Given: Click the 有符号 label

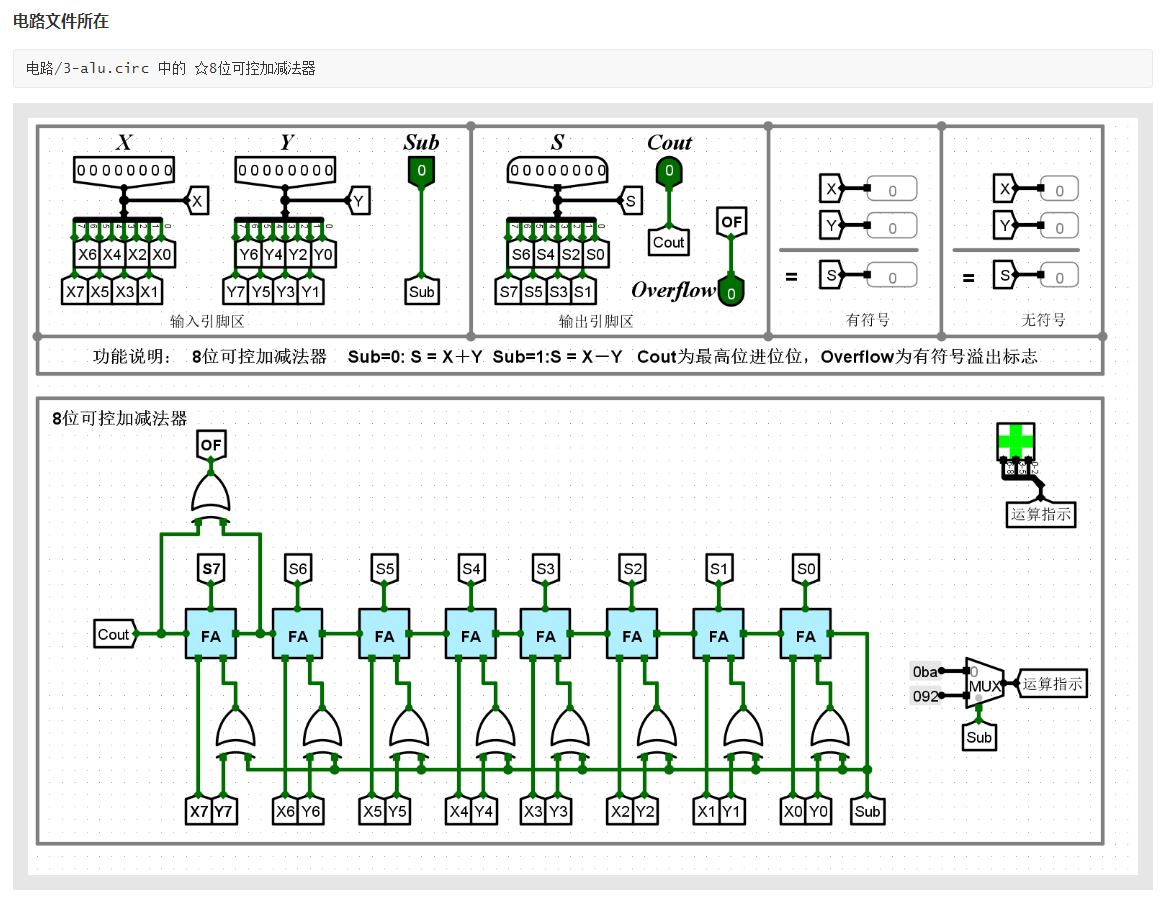Looking at the screenshot, I should (x=867, y=319).
